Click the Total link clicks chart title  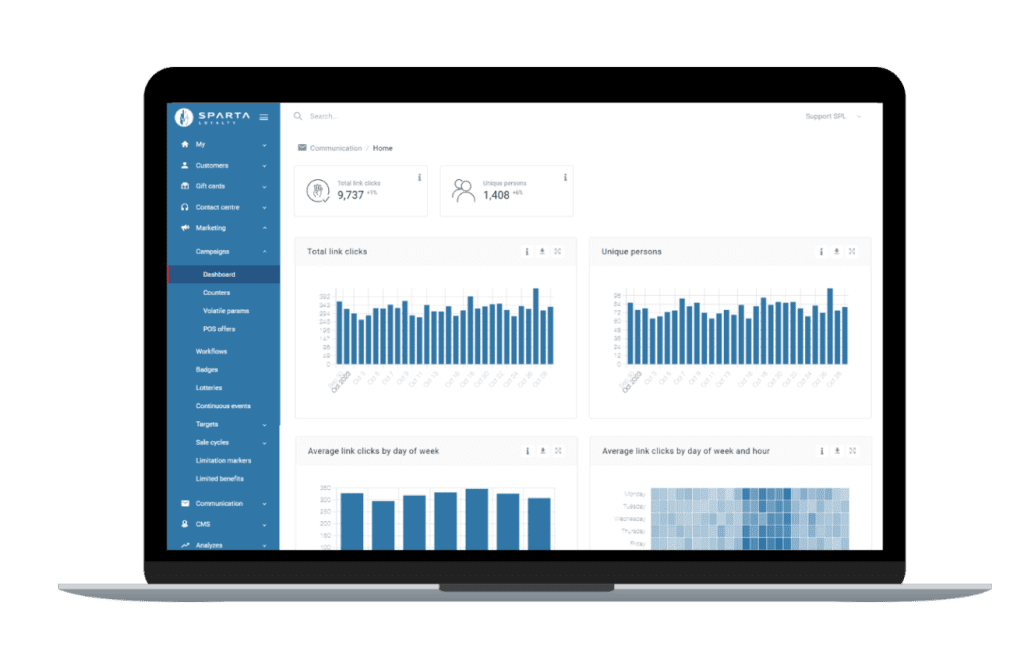pos(337,252)
